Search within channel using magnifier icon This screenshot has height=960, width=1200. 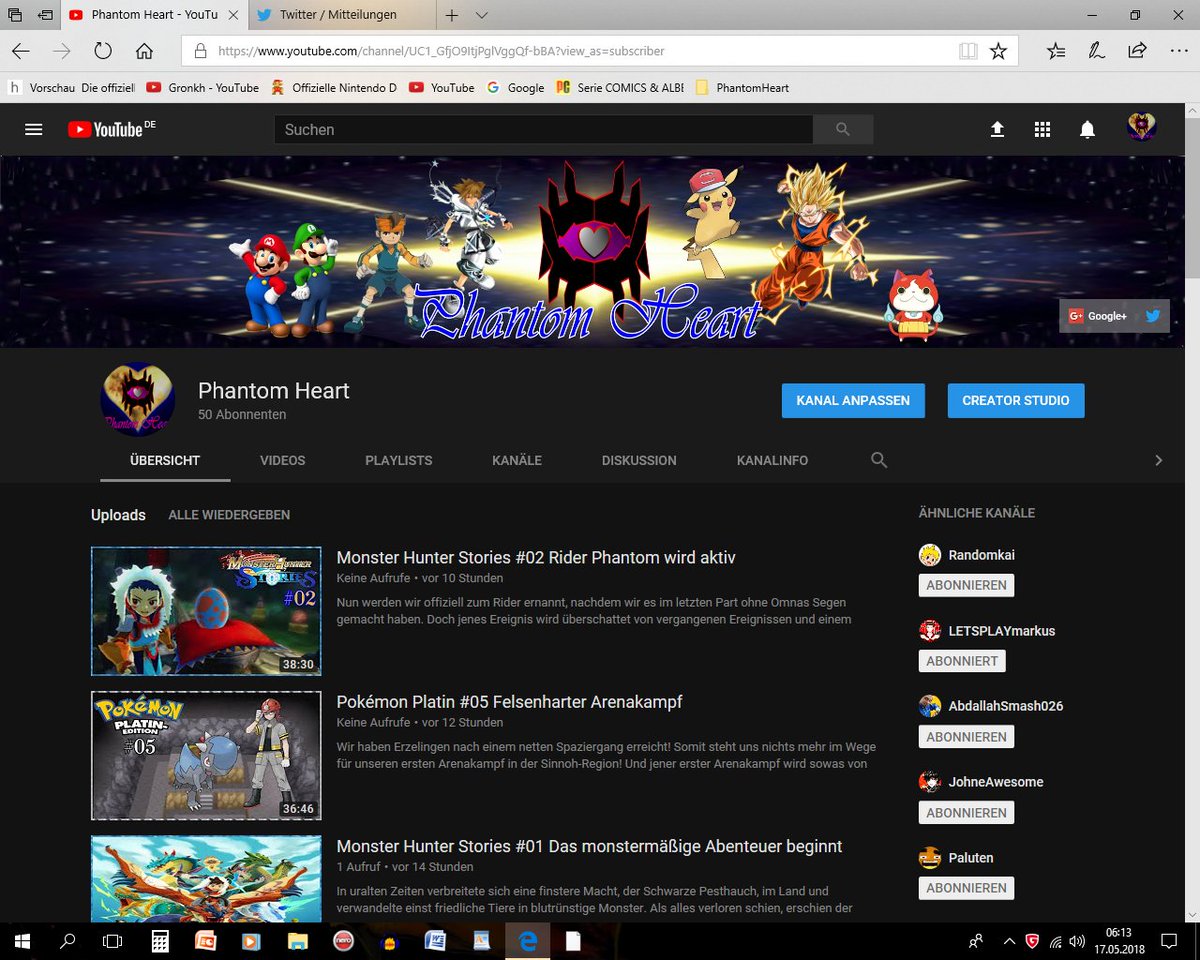(879, 460)
